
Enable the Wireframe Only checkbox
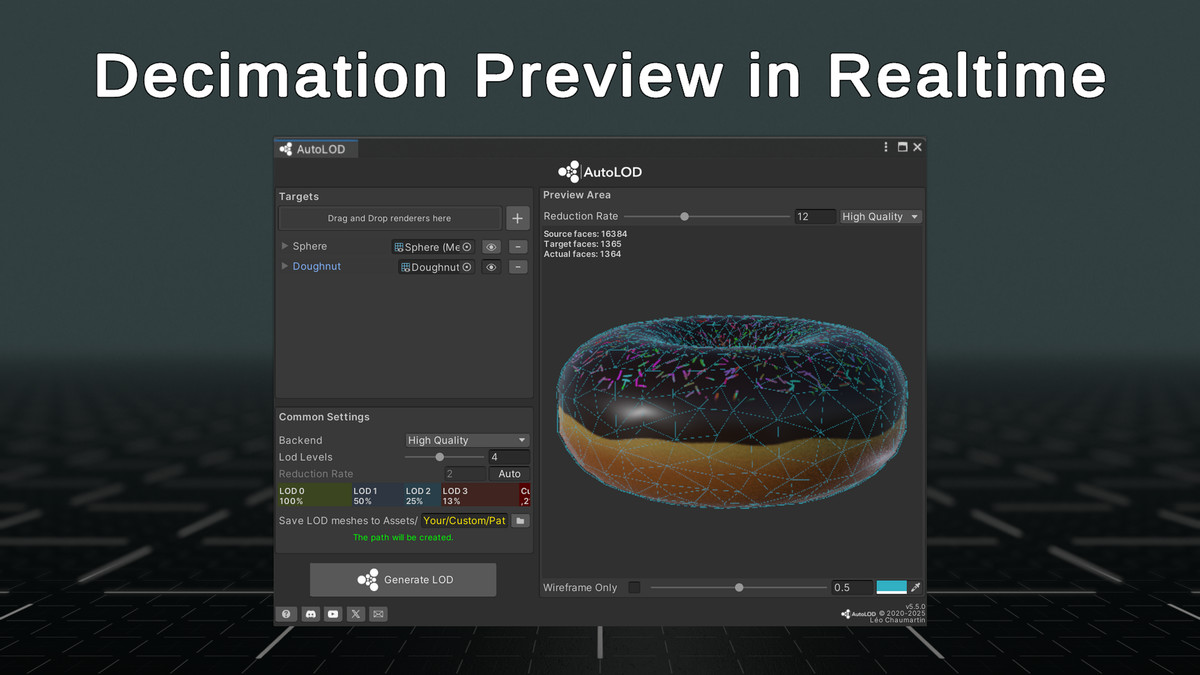pyautogui.click(x=634, y=587)
